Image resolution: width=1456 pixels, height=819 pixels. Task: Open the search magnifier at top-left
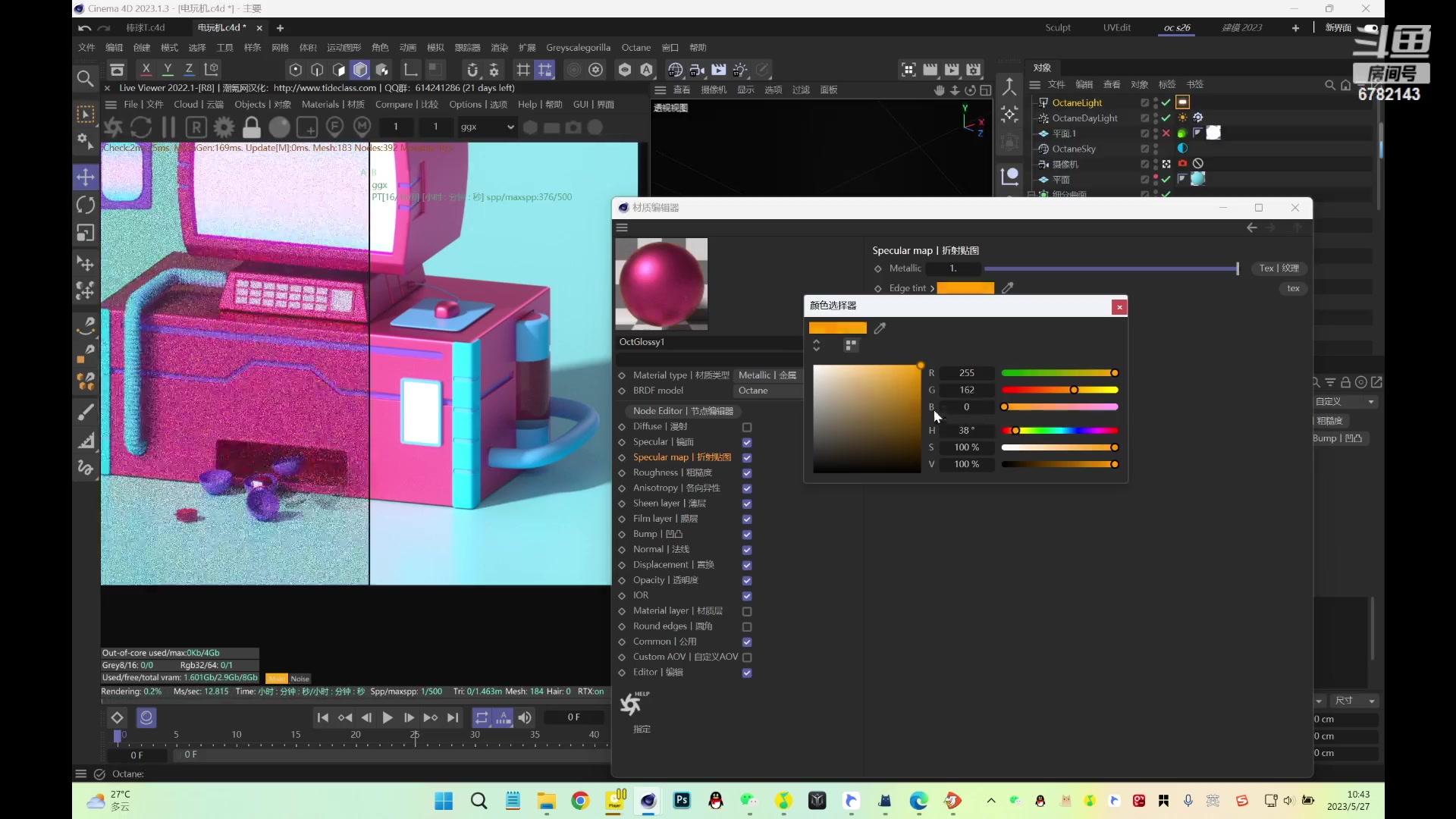(86, 78)
